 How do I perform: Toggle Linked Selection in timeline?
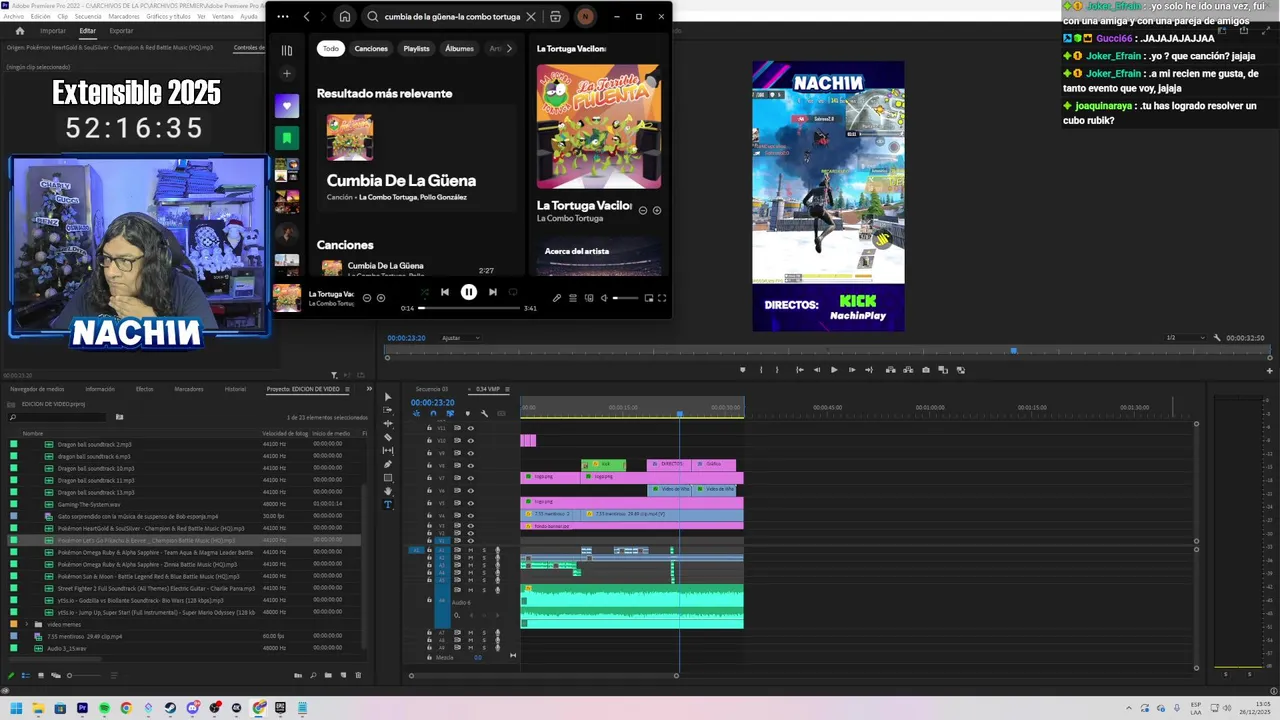[450, 414]
